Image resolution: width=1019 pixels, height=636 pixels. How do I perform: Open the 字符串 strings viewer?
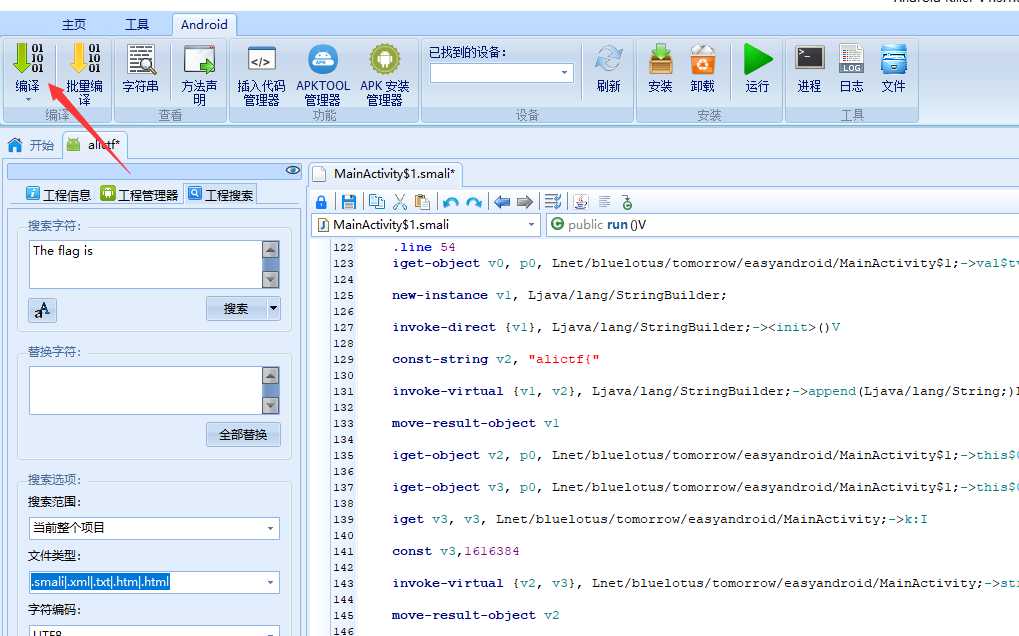140,69
